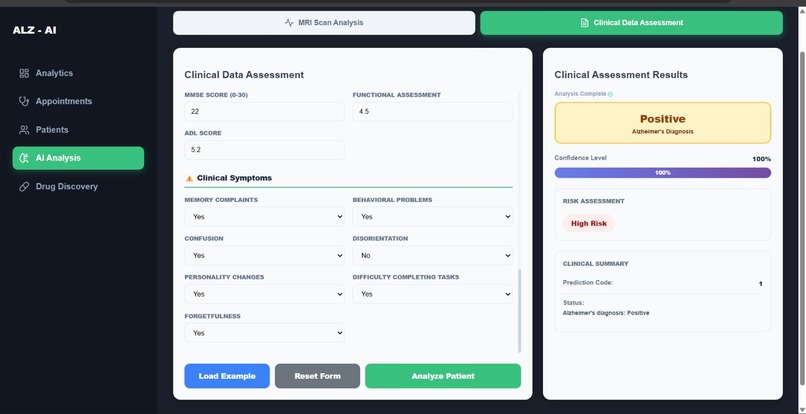Screen dimensions: 806x414
Task: Click the Confidence Level progress bar
Action: [x=663, y=173]
